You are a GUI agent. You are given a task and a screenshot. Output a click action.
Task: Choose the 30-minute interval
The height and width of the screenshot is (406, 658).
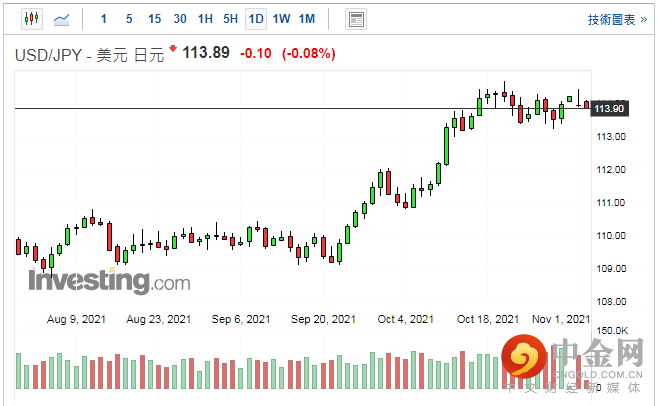180,19
